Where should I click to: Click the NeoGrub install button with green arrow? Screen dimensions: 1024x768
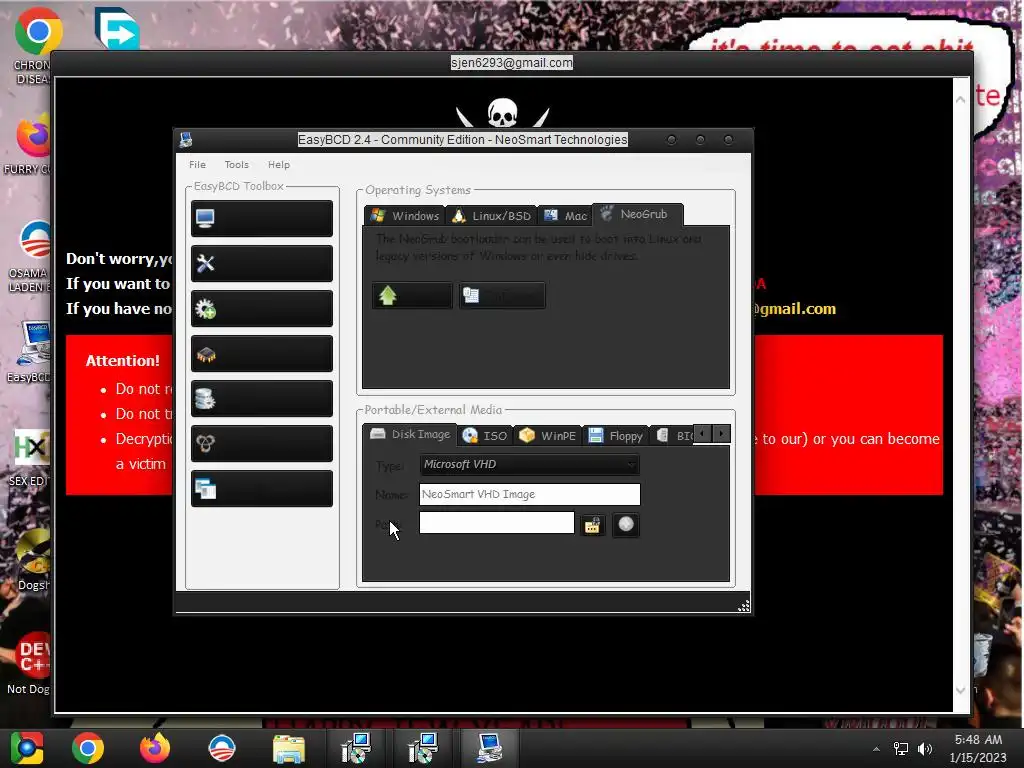[412, 296]
